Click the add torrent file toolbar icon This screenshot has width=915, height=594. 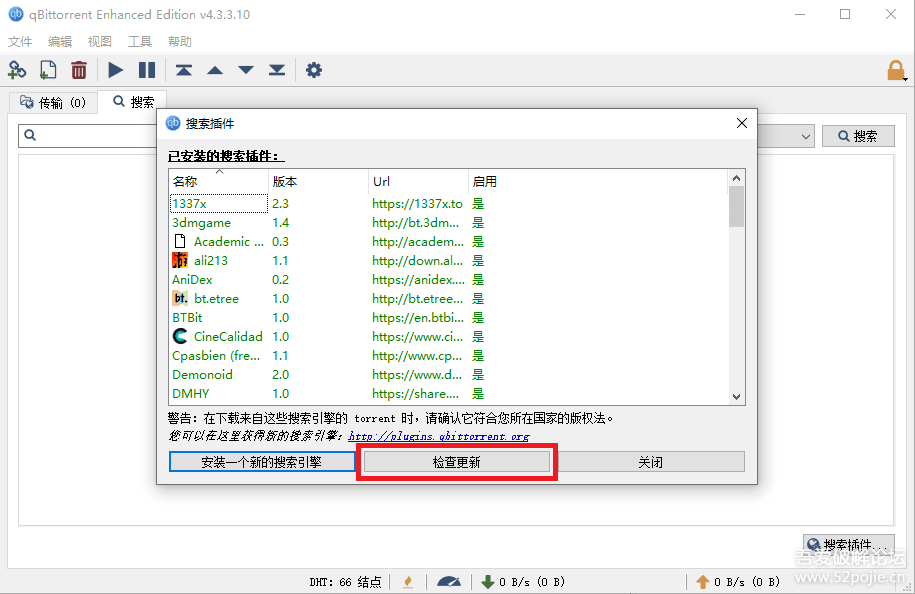(48, 71)
